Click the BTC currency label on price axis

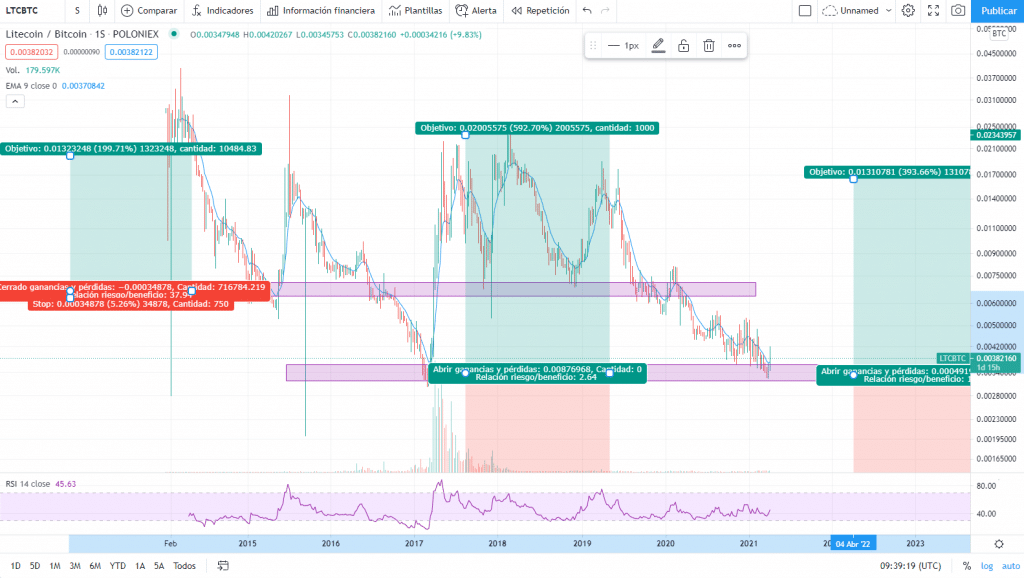coord(999,33)
